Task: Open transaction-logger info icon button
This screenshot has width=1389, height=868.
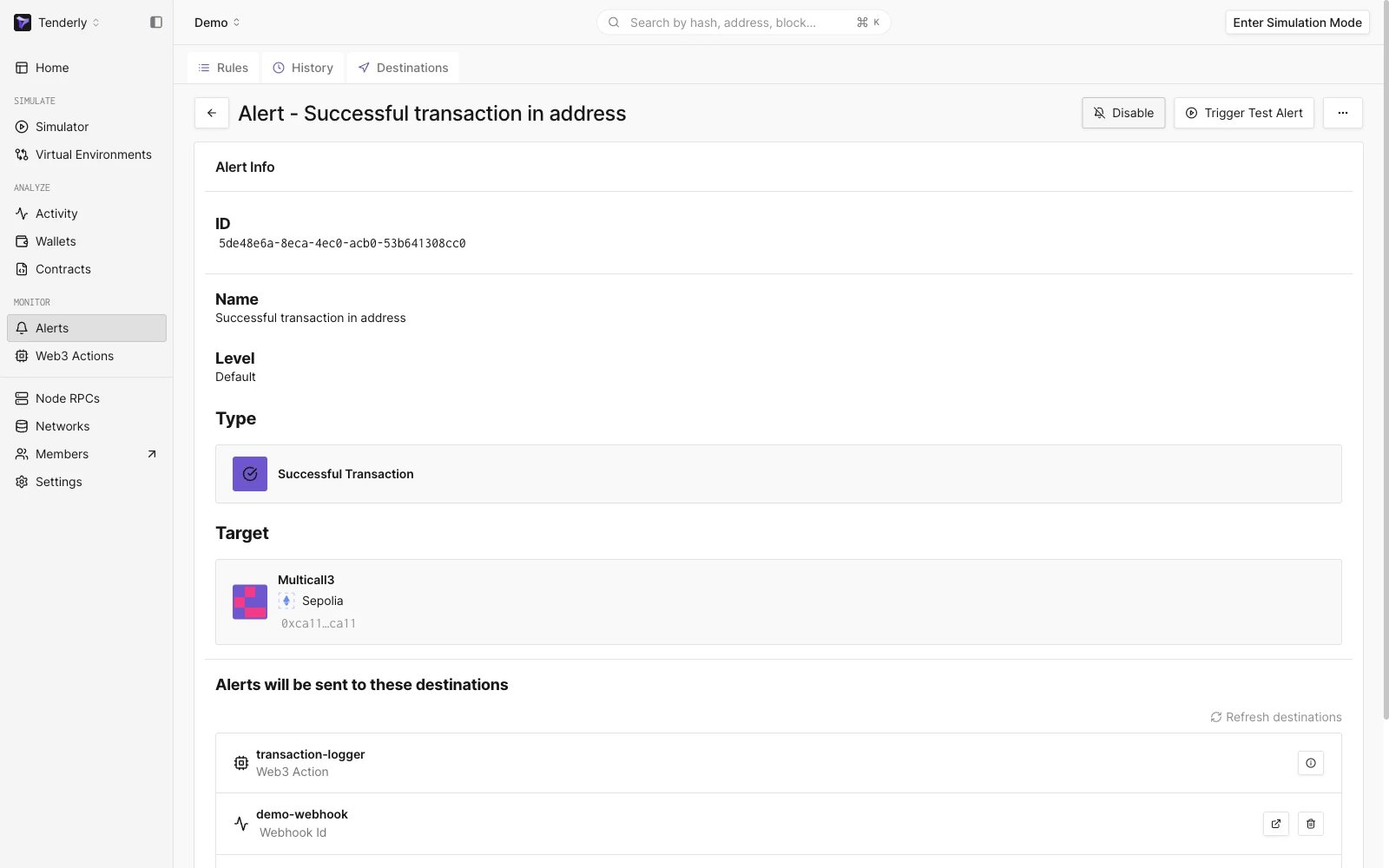Action: pyautogui.click(x=1311, y=763)
